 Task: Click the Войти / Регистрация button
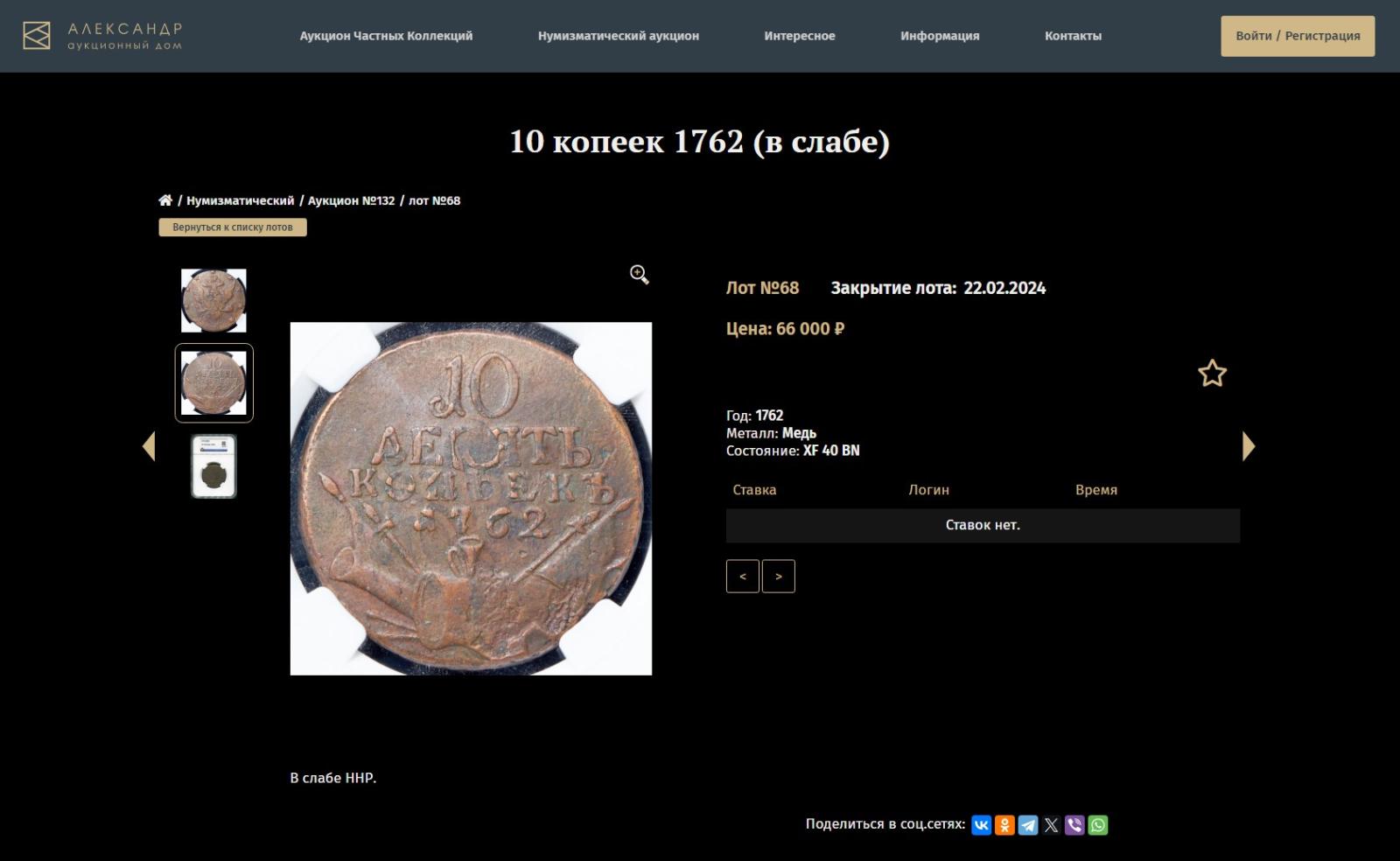pos(1298,36)
